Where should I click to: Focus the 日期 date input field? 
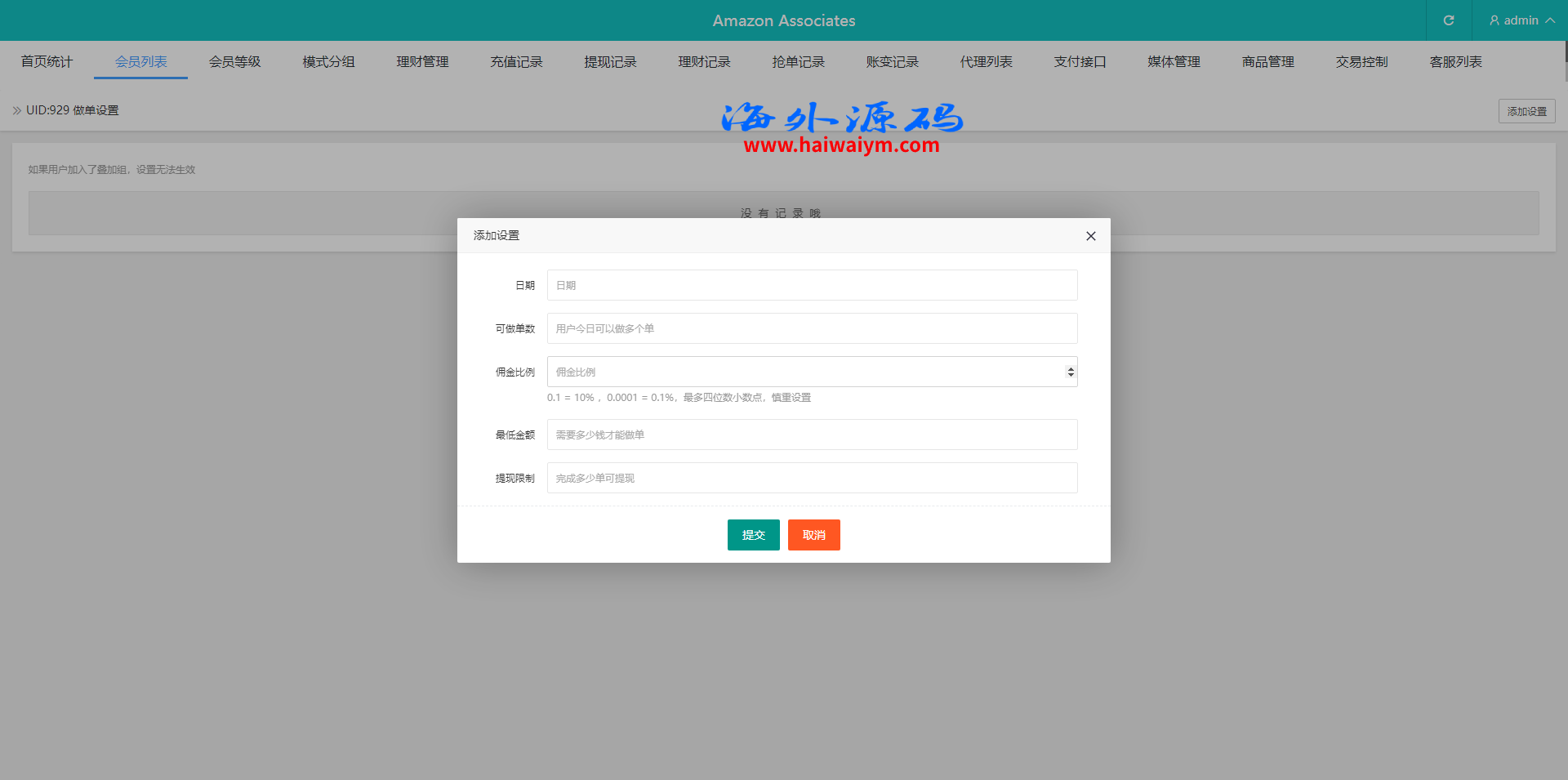pos(812,285)
